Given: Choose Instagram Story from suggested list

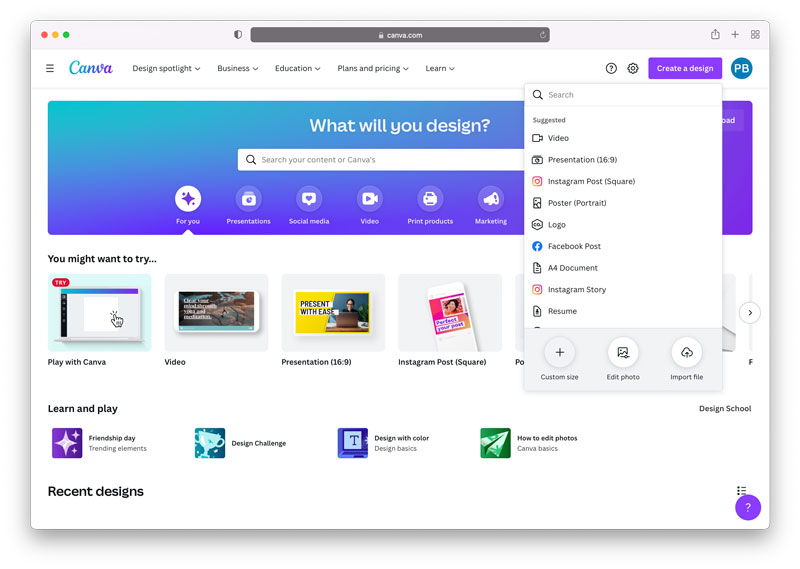Looking at the screenshot, I should click(x=623, y=289).
